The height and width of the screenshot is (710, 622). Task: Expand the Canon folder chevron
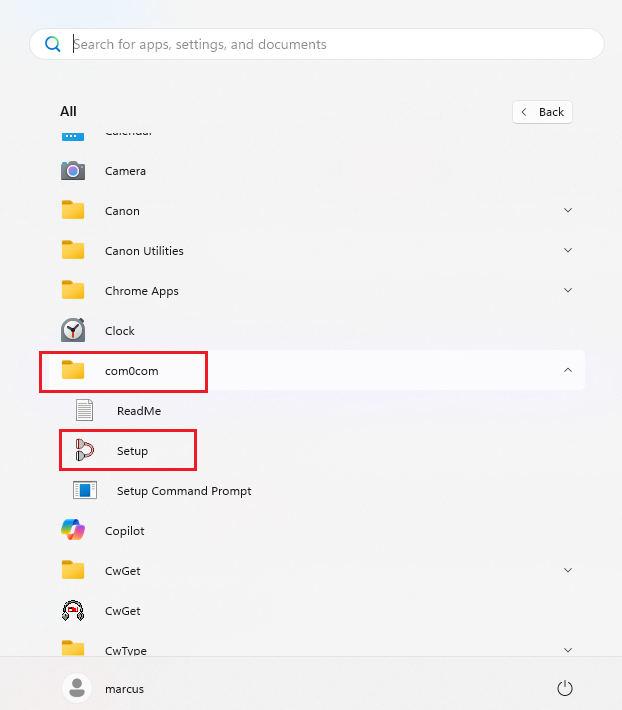point(568,210)
